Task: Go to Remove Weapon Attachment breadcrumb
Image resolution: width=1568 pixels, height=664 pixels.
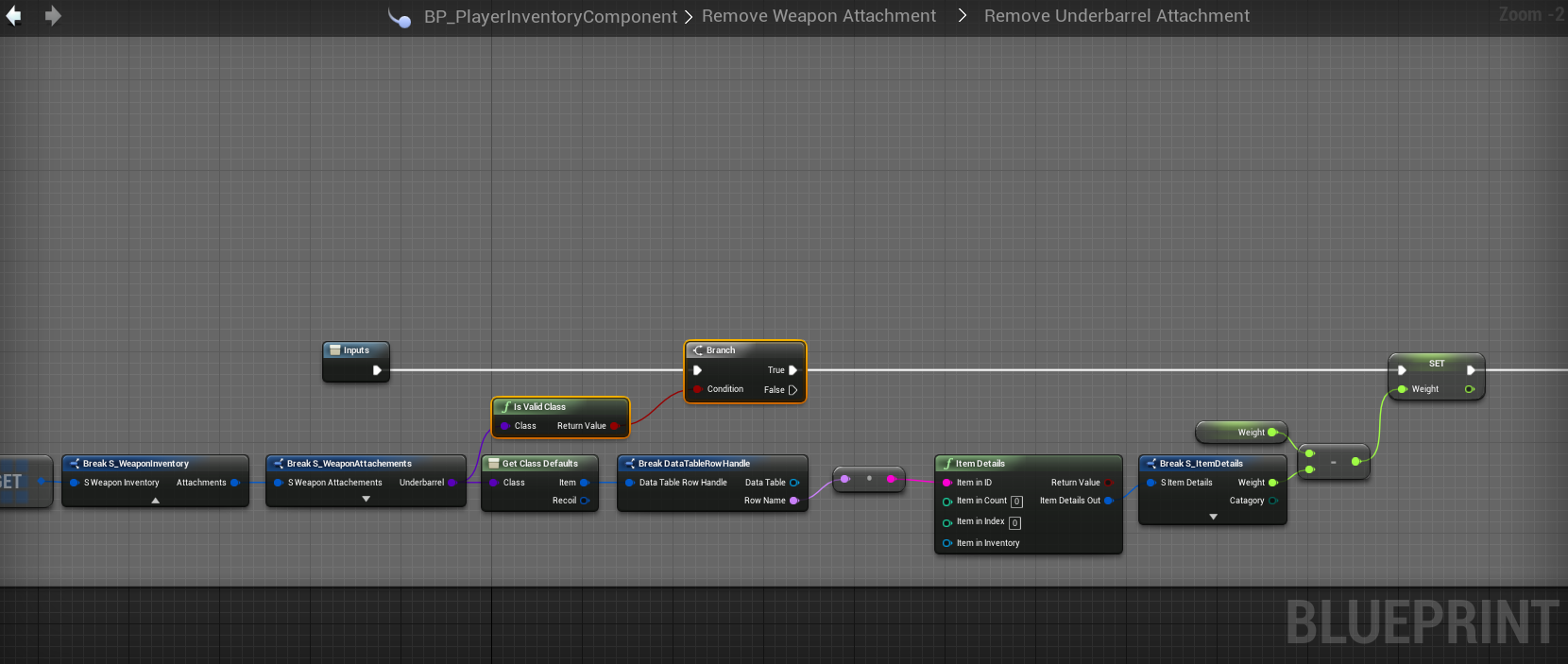Action: (818, 16)
